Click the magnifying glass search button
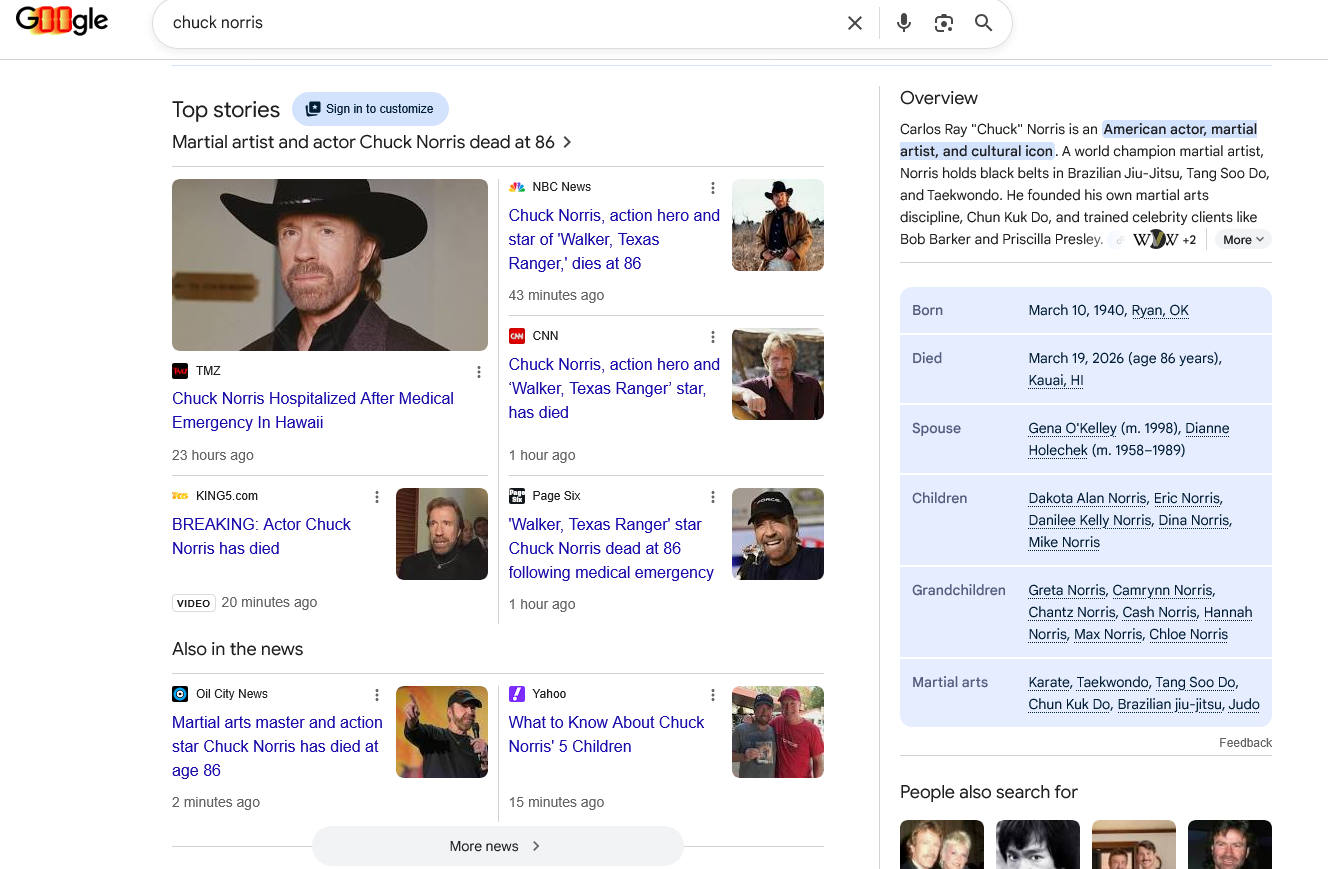The image size is (1328, 869). [x=984, y=23]
